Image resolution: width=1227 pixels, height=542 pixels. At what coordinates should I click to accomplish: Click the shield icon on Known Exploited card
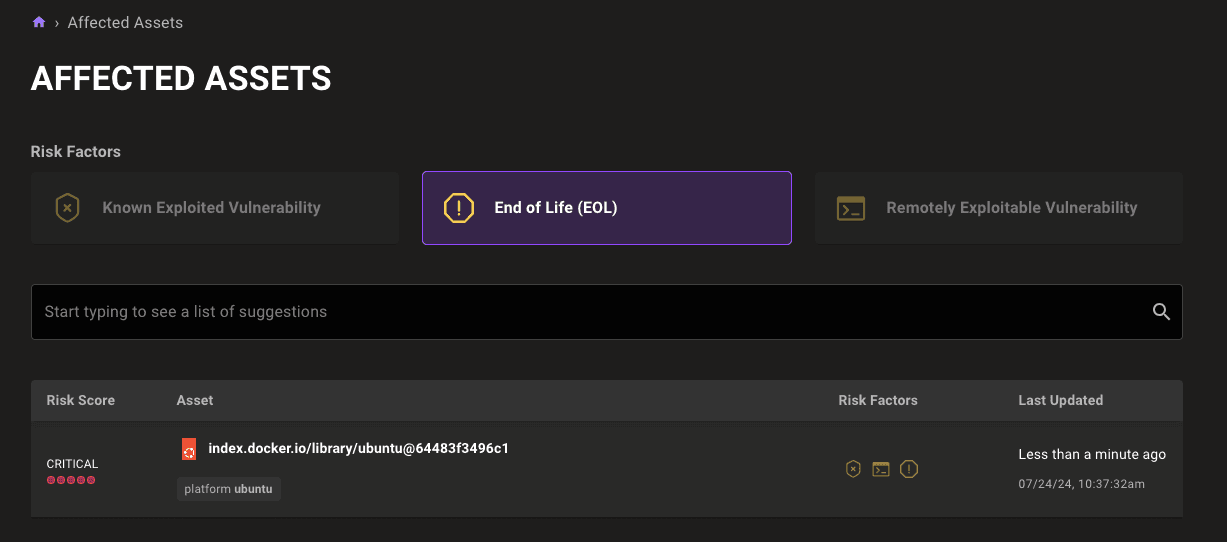[67, 208]
